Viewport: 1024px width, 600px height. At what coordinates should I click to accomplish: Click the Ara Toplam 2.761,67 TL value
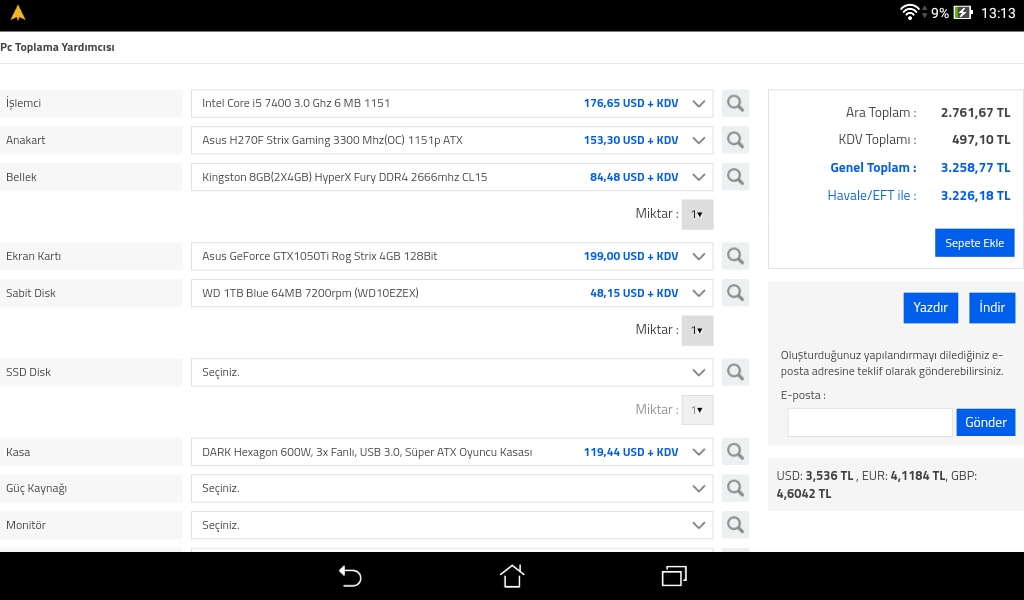975,113
